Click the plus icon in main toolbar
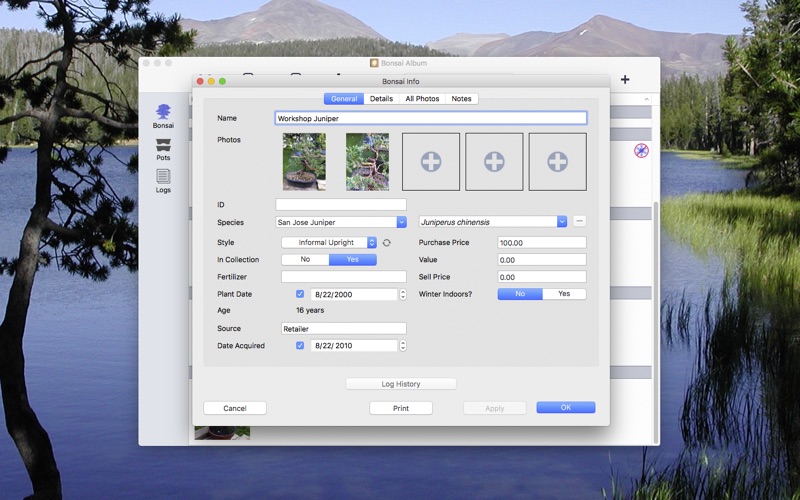Image resolution: width=800 pixels, height=500 pixels. [x=625, y=79]
